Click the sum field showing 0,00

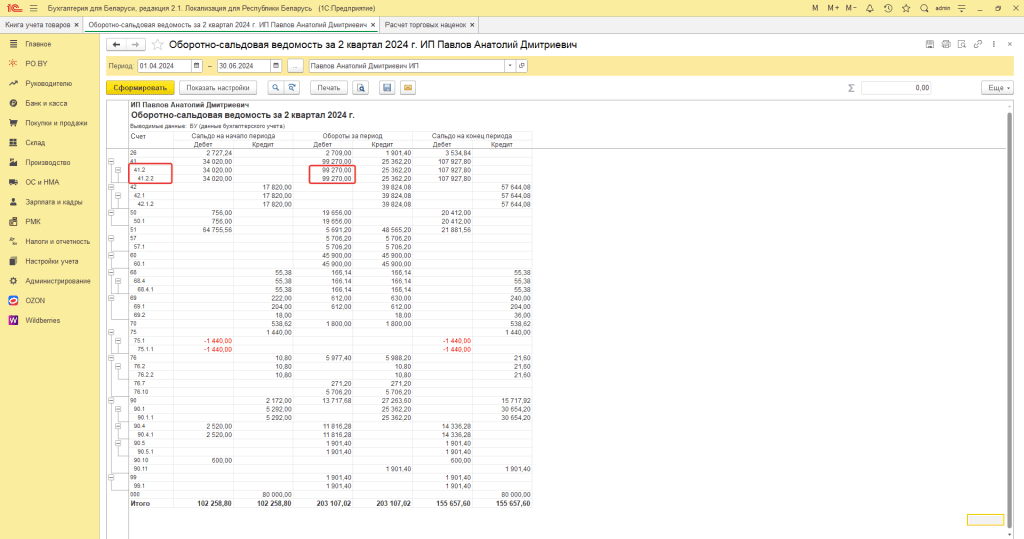pos(896,88)
